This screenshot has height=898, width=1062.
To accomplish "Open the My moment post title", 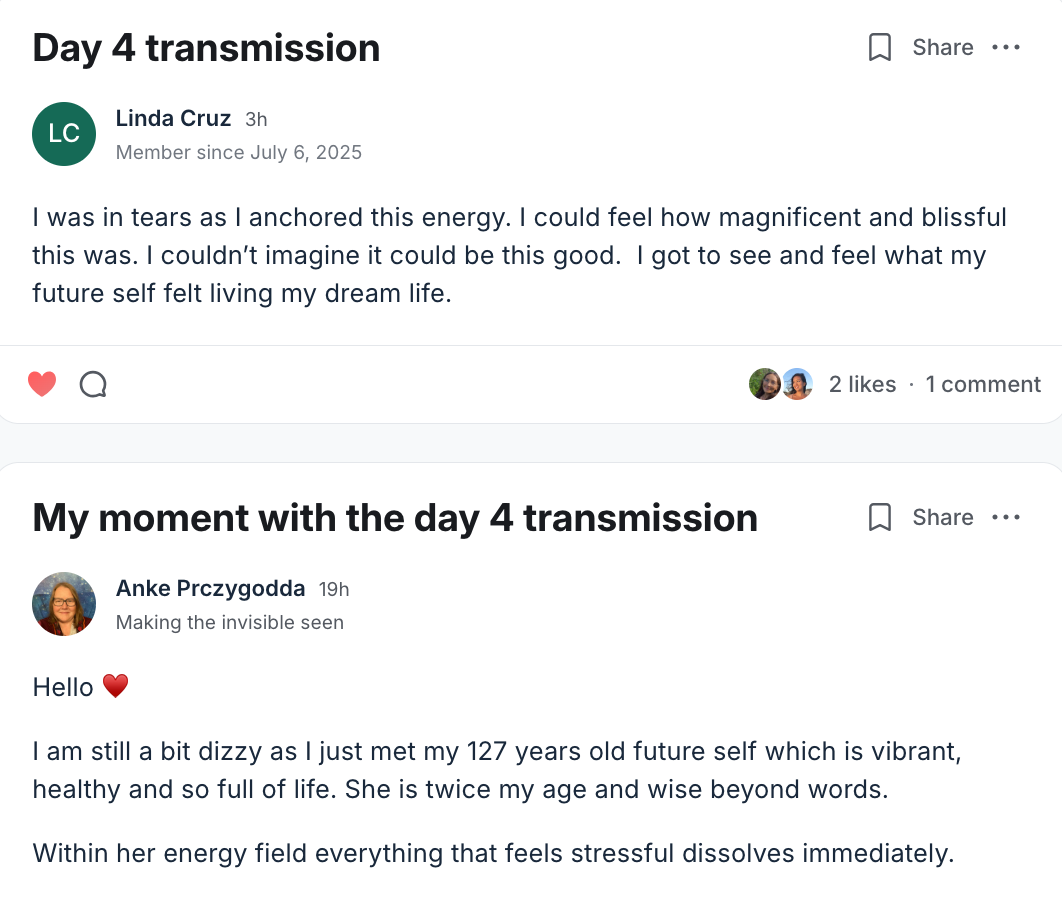I will tap(395, 518).
